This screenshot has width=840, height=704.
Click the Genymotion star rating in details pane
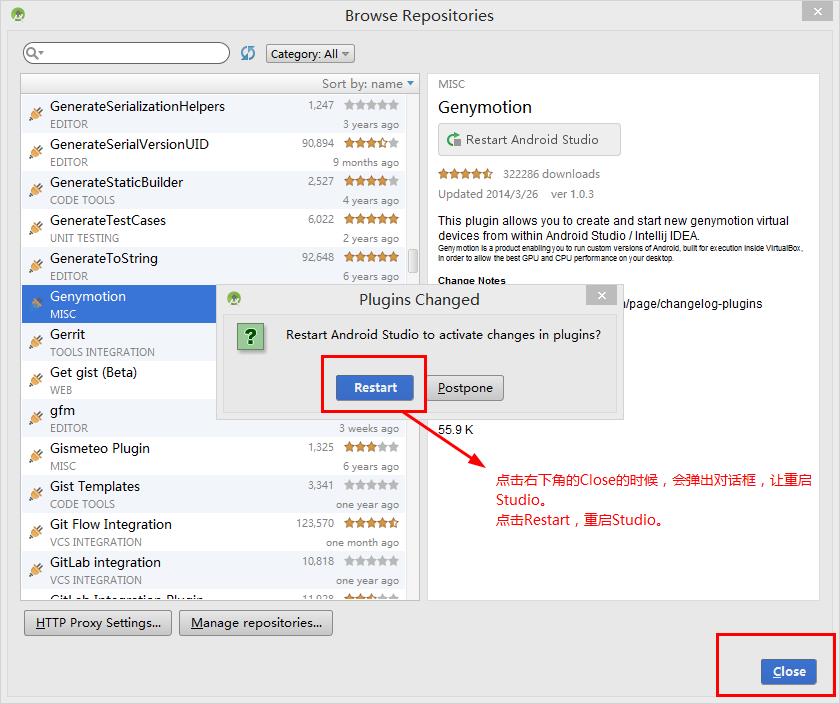coord(465,174)
